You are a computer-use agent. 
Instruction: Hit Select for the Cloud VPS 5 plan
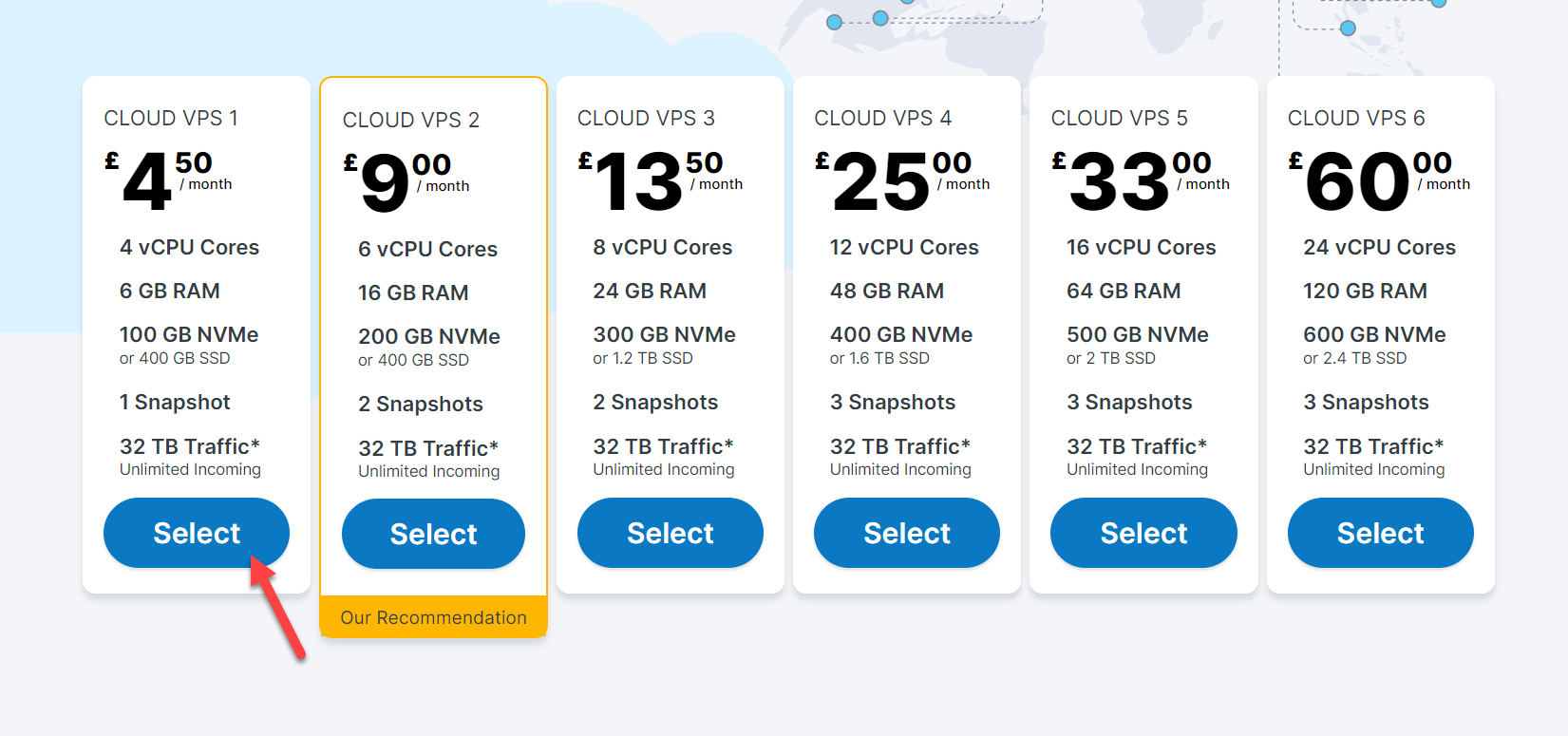click(1143, 533)
